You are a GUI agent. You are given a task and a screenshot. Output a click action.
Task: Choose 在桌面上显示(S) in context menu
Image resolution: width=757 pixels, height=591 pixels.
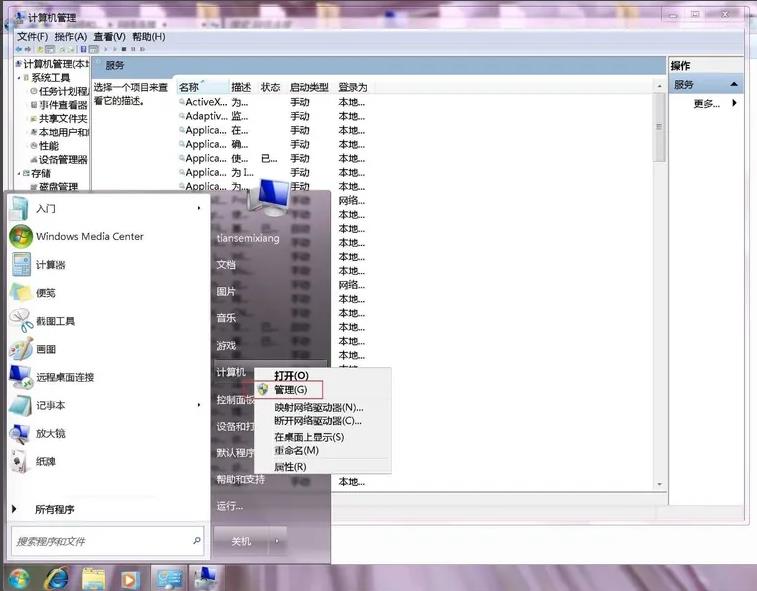(309, 437)
